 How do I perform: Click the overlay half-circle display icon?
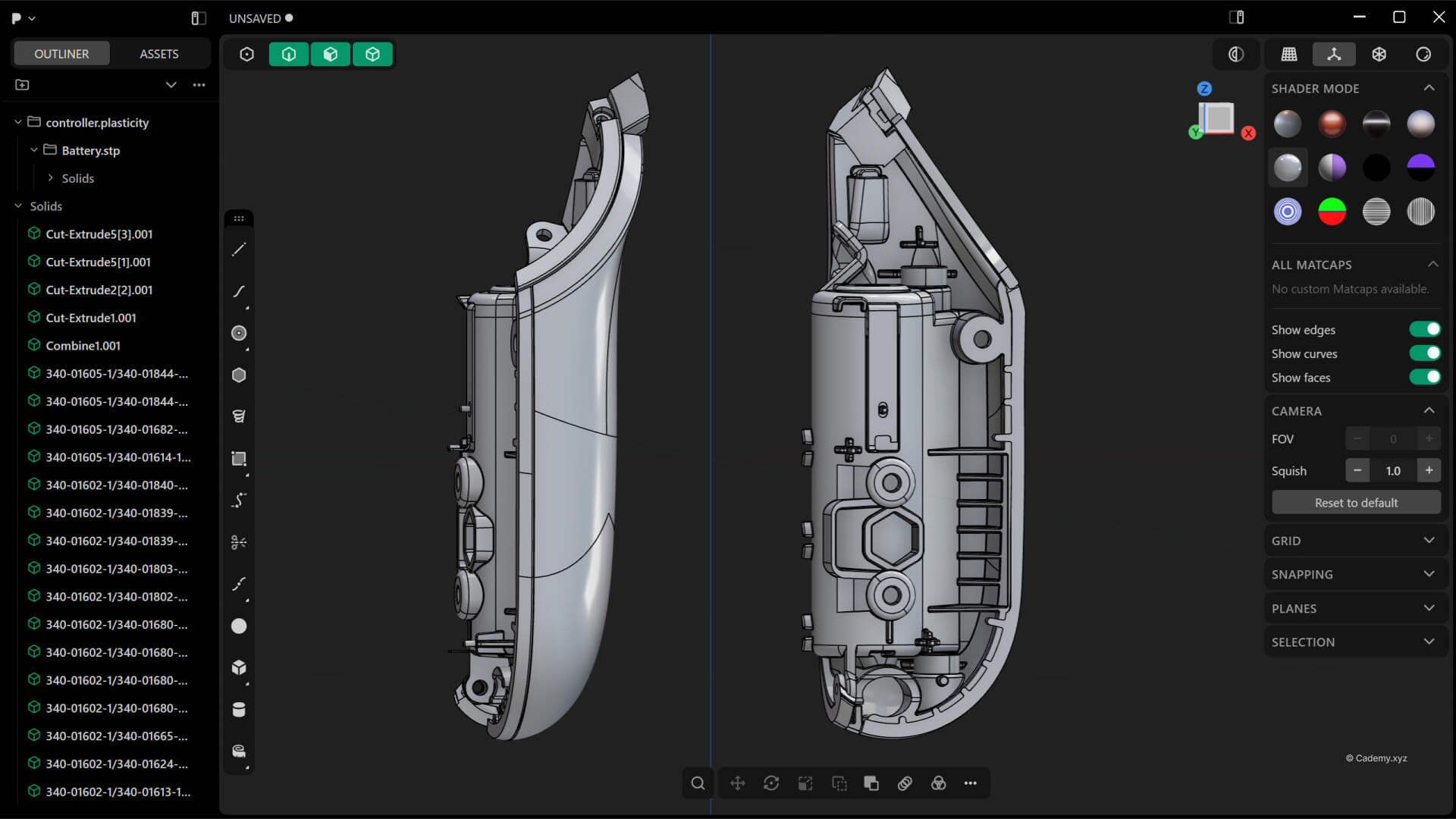tap(1236, 54)
